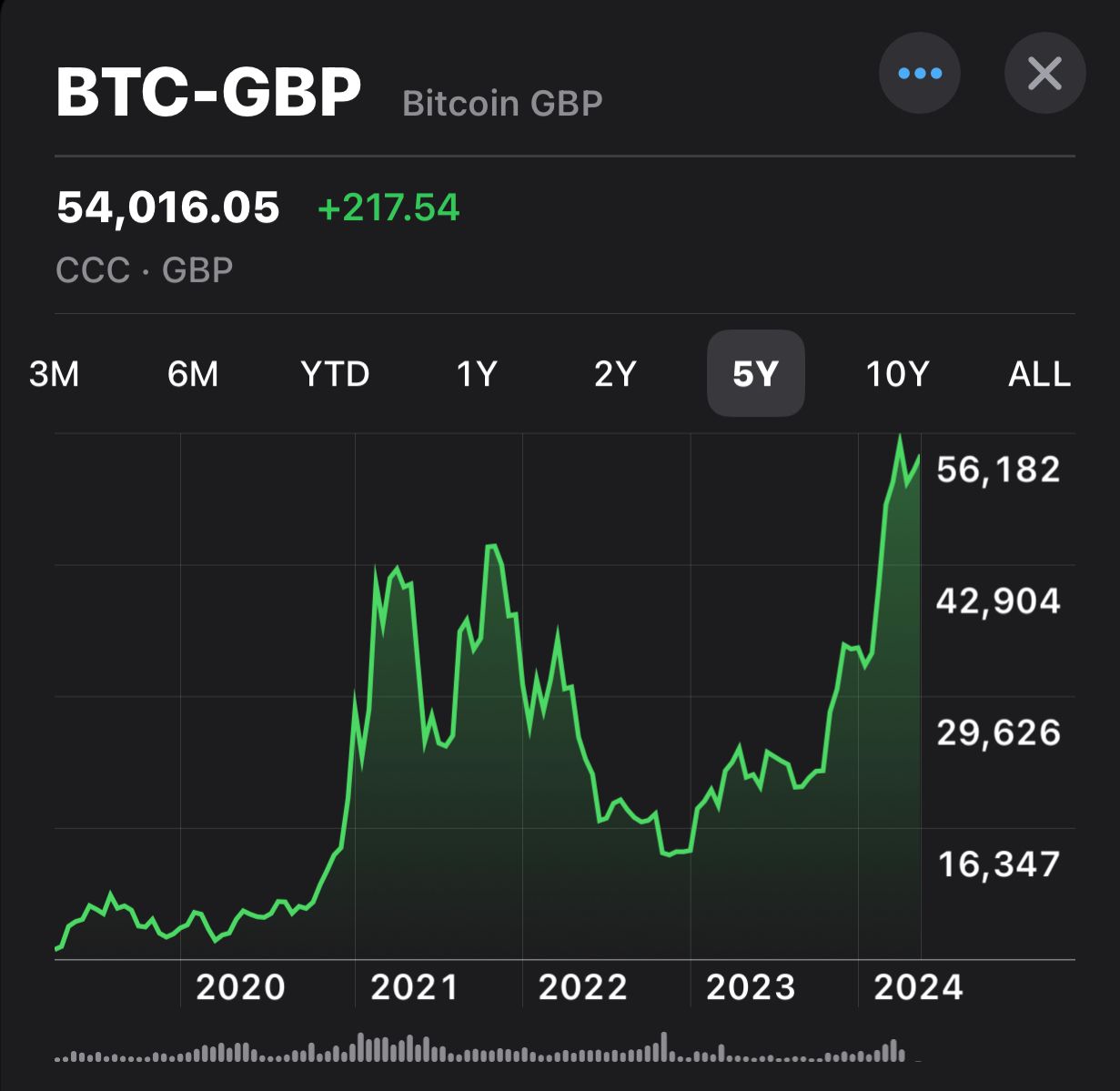Tap the 54,016.05 current price
The height and width of the screenshot is (1091, 1120).
[x=168, y=207]
